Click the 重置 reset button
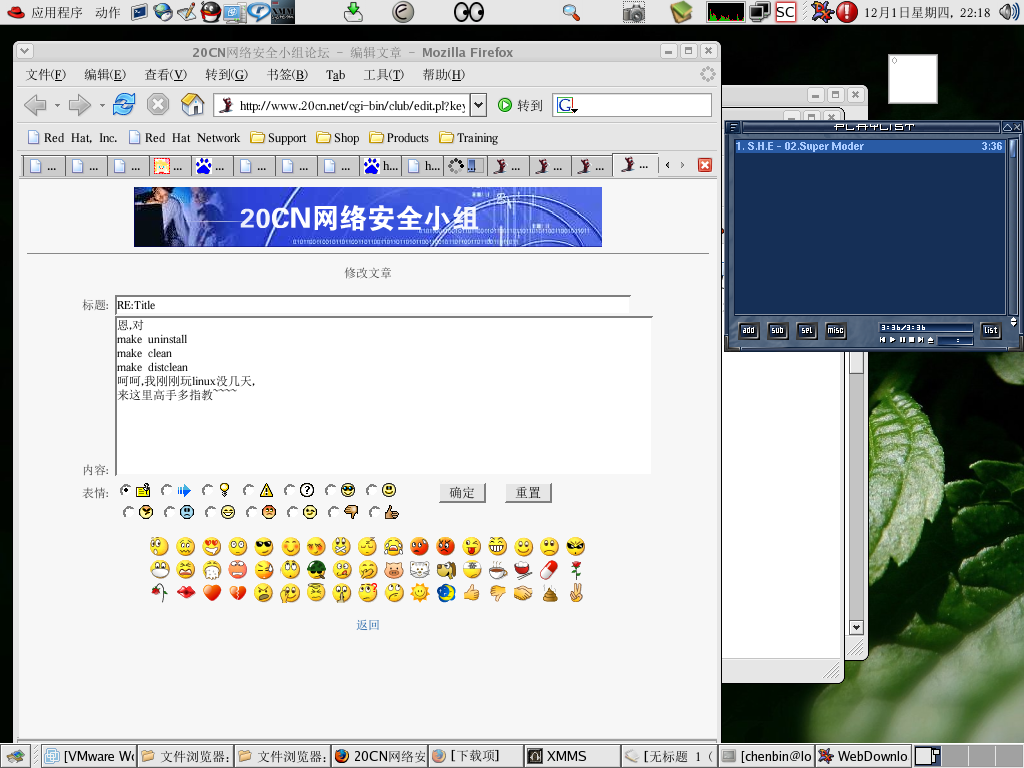The width and height of the screenshot is (1024, 768). click(528, 492)
